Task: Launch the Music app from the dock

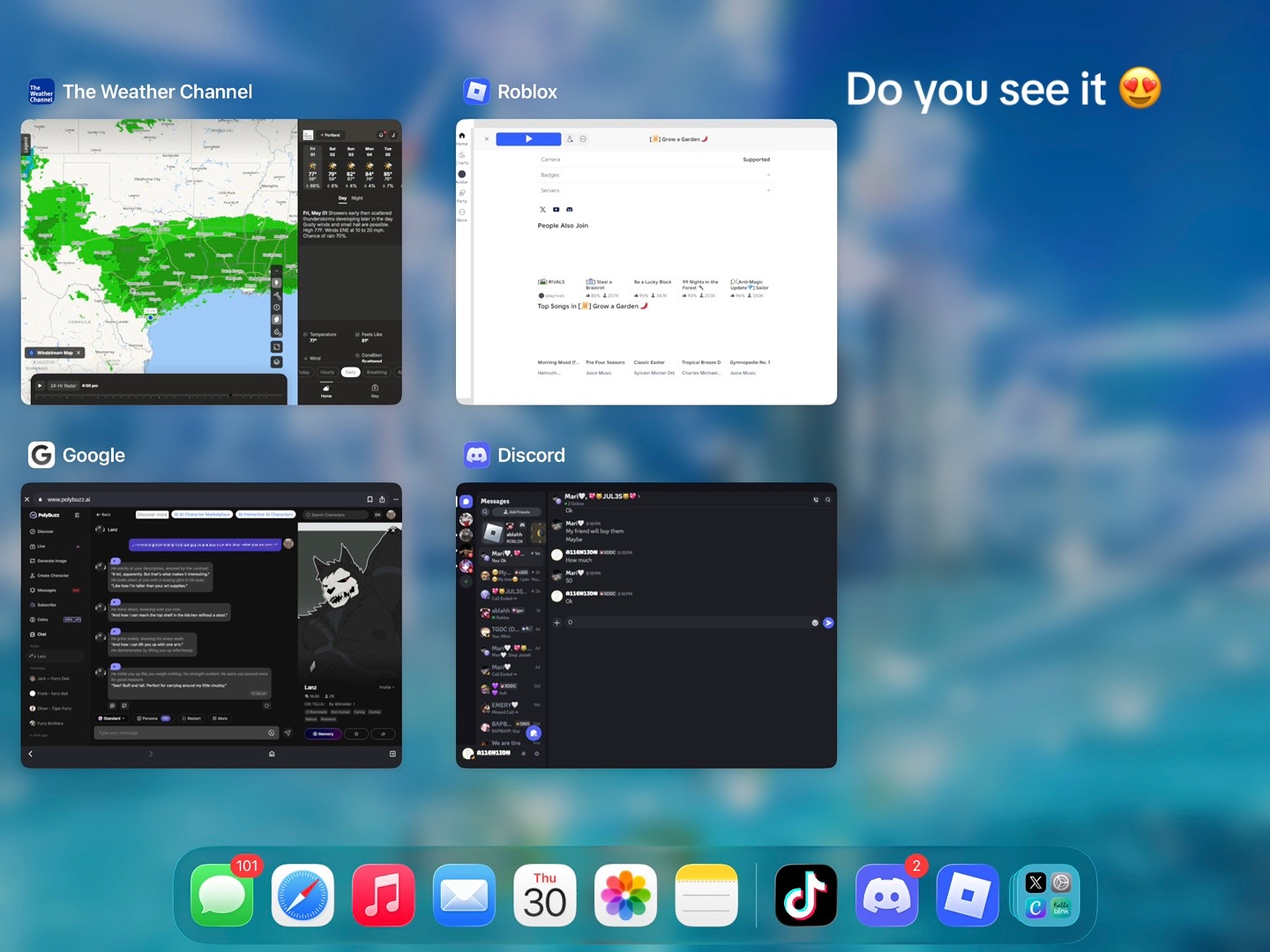Action: click(x=384, y=896)
